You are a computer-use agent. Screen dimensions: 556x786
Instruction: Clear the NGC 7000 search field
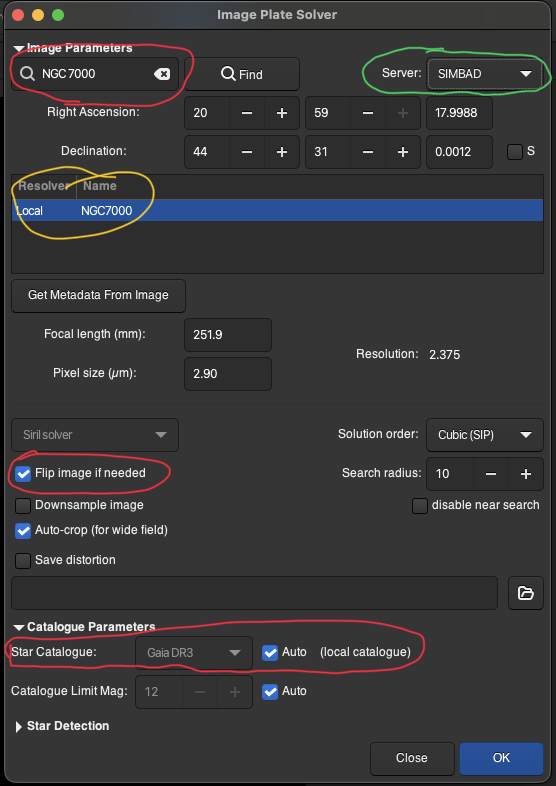pos(161,74)
